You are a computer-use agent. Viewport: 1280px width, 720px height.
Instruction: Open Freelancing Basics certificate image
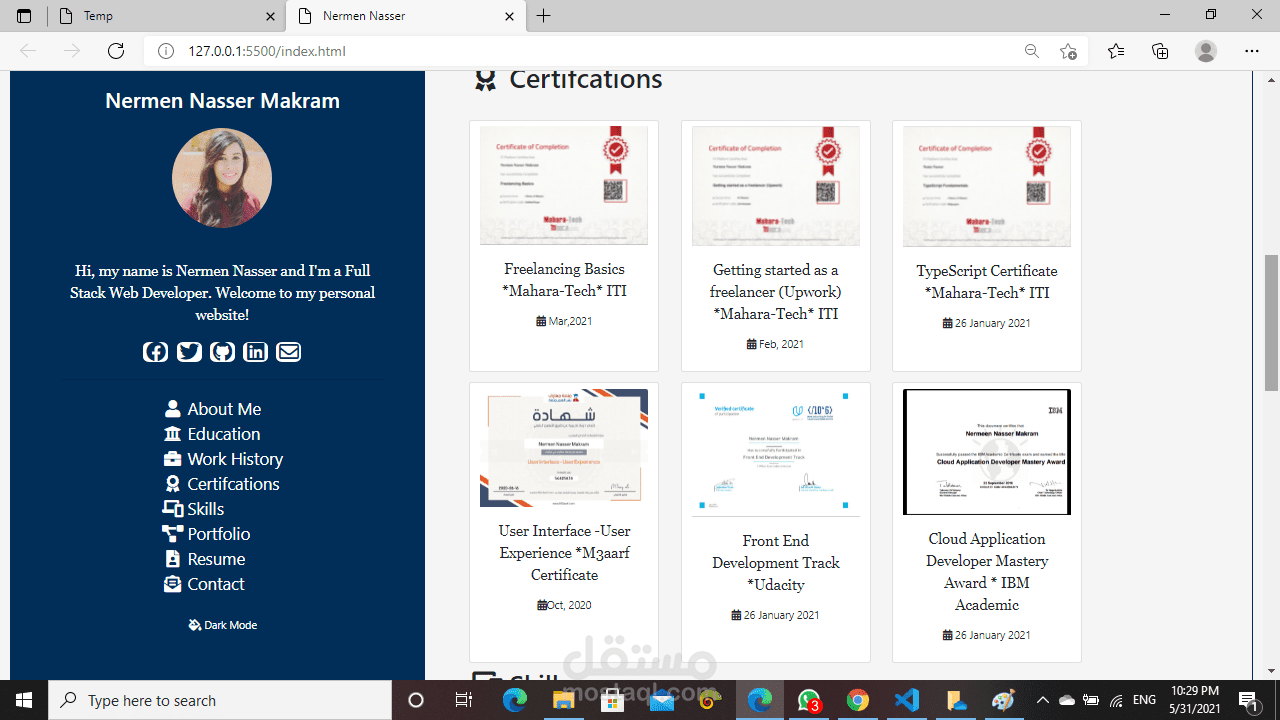(x=564, y=185)
